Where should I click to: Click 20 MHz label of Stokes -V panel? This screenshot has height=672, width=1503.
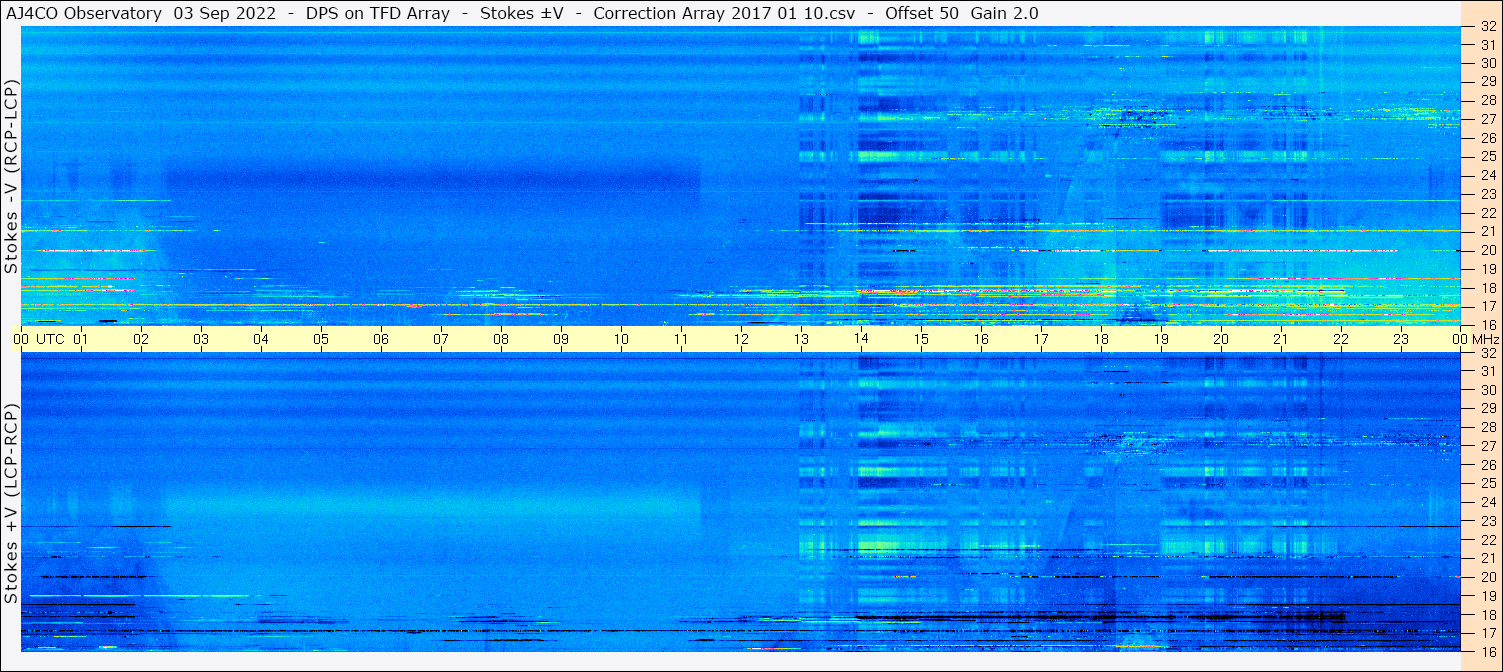click(1487, 250)
